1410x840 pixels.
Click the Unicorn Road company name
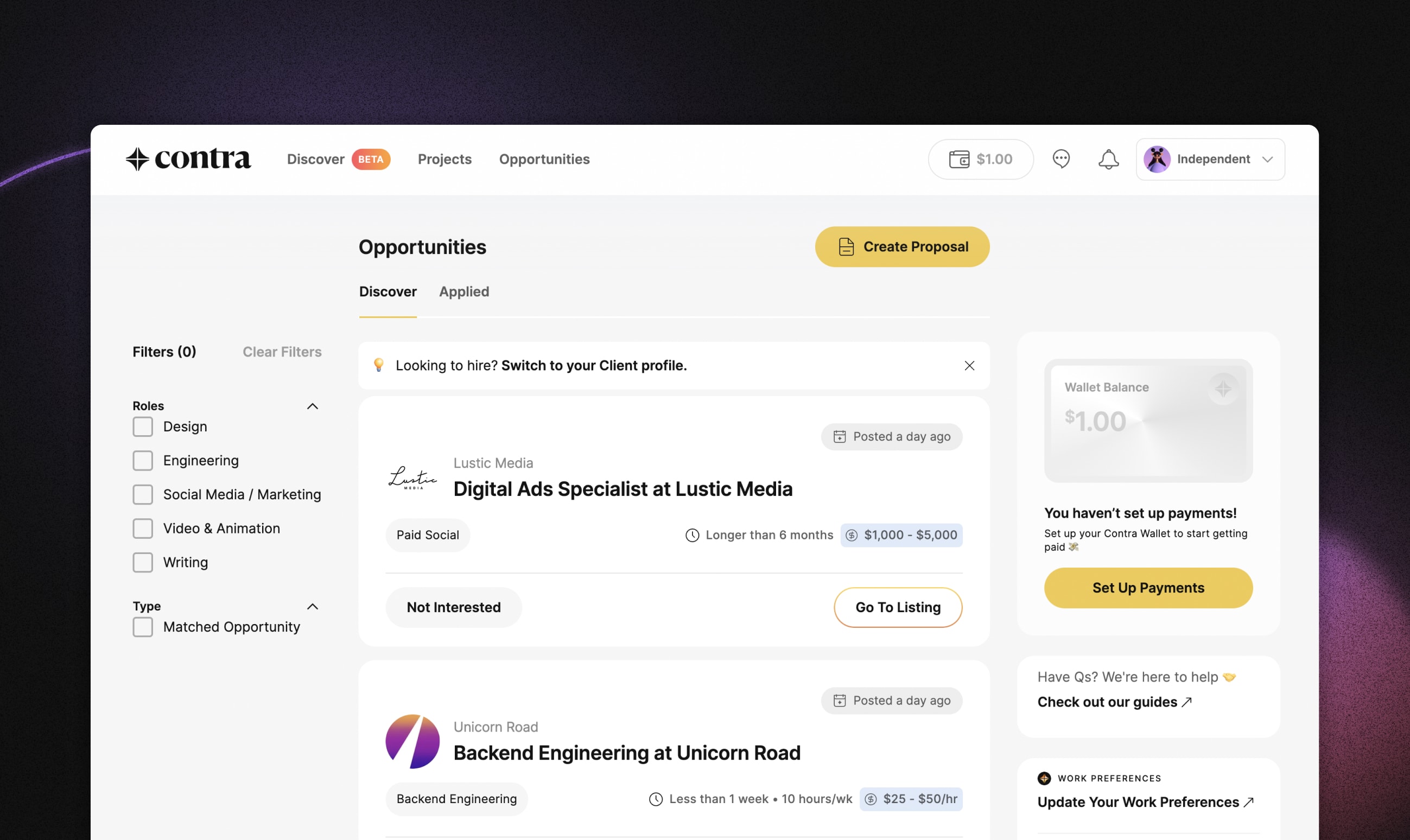[x=496, y=726]
